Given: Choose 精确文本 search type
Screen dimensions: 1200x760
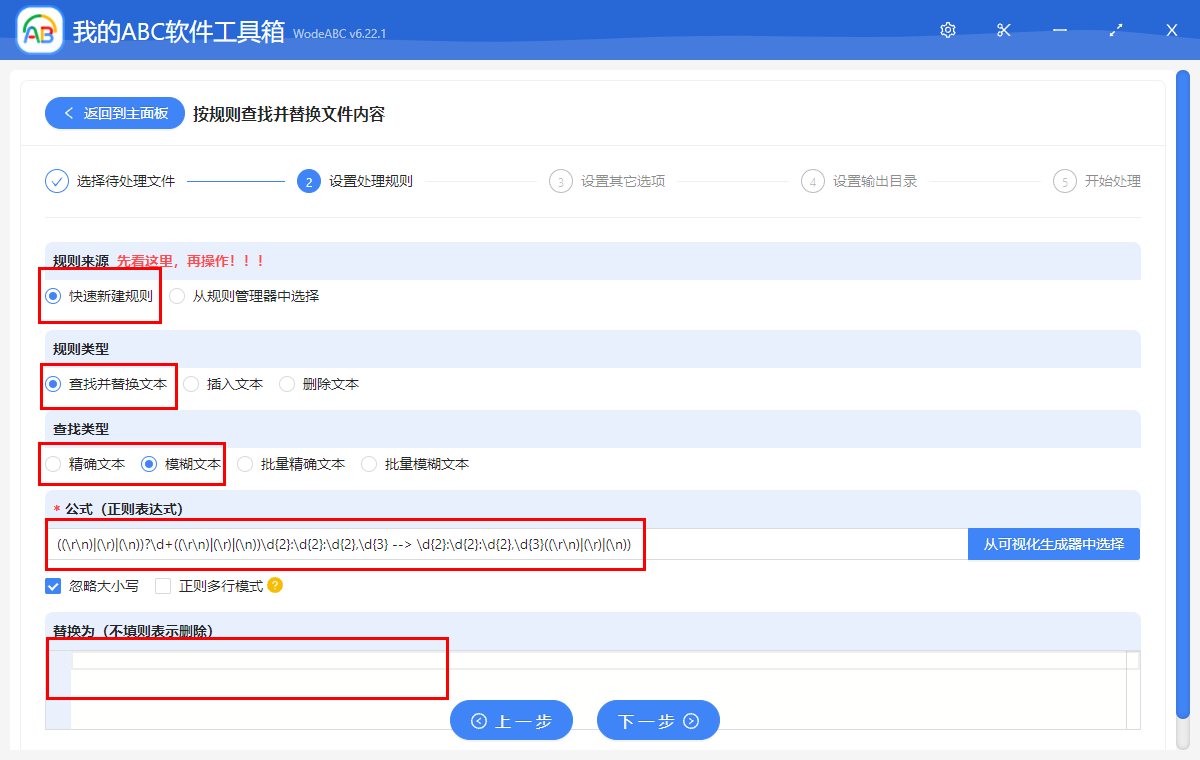Looking at the screenshot, I should click(53, 464).
